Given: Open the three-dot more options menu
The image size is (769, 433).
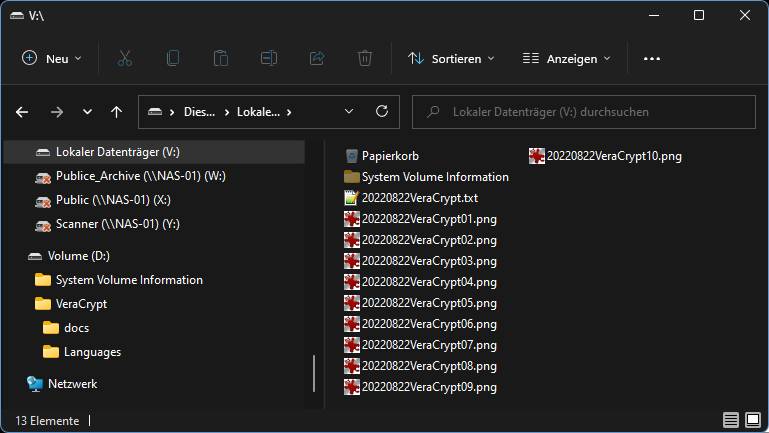Looking at the screenshot, I should [x=652, y=59].
